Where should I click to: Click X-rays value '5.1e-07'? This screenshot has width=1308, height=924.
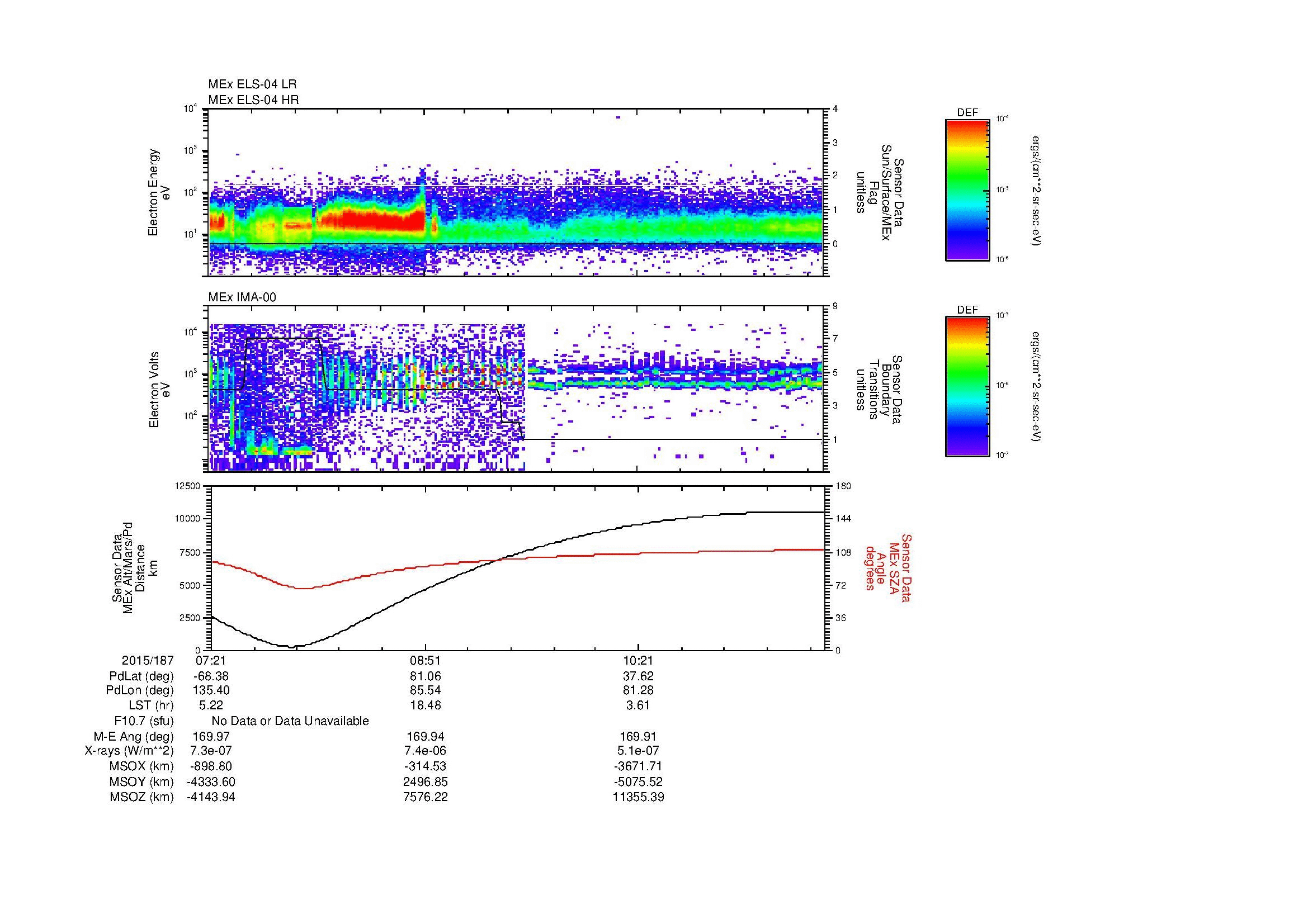coord(639,751)
